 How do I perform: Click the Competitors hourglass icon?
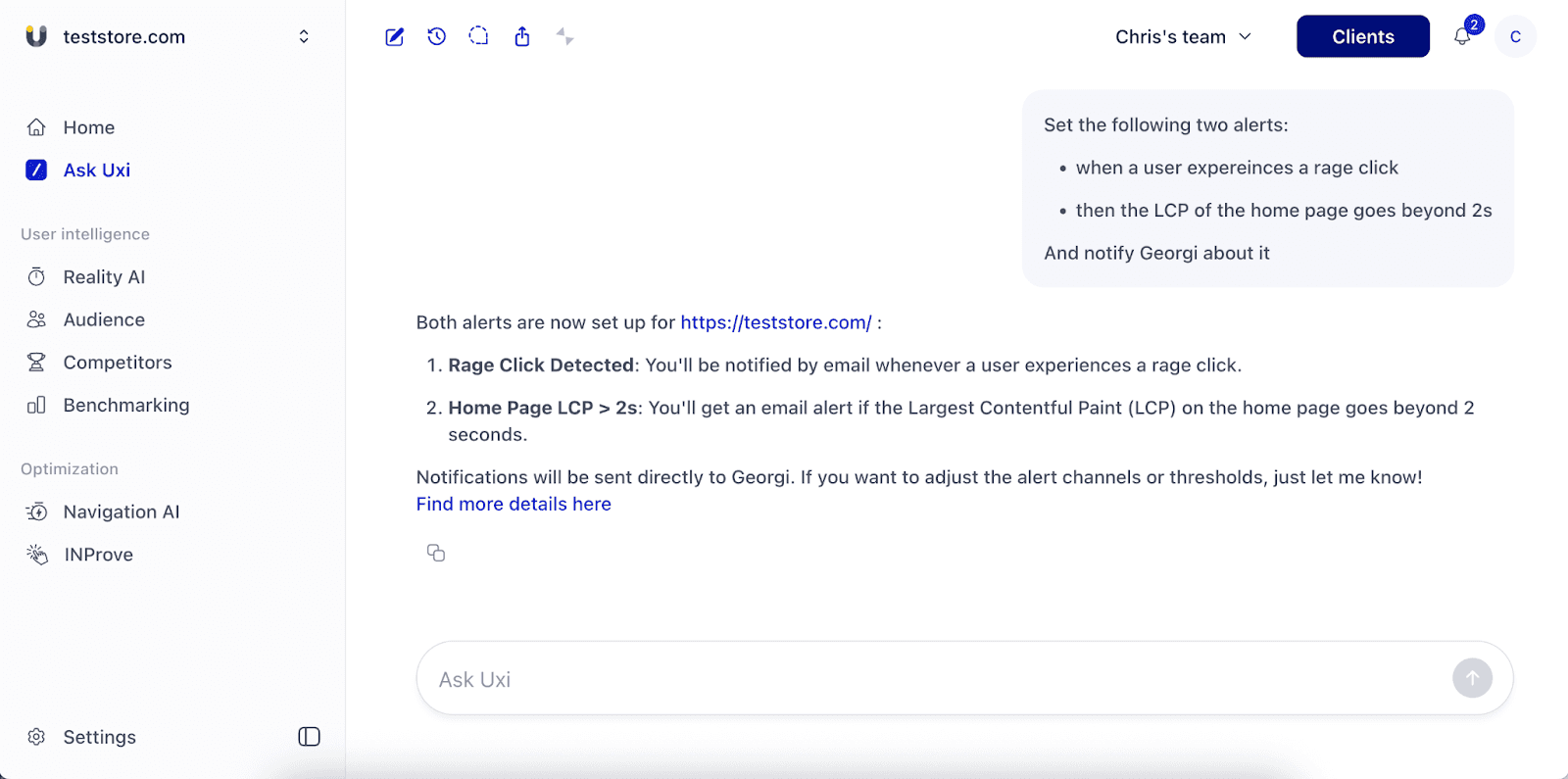(x=36, y=362)
